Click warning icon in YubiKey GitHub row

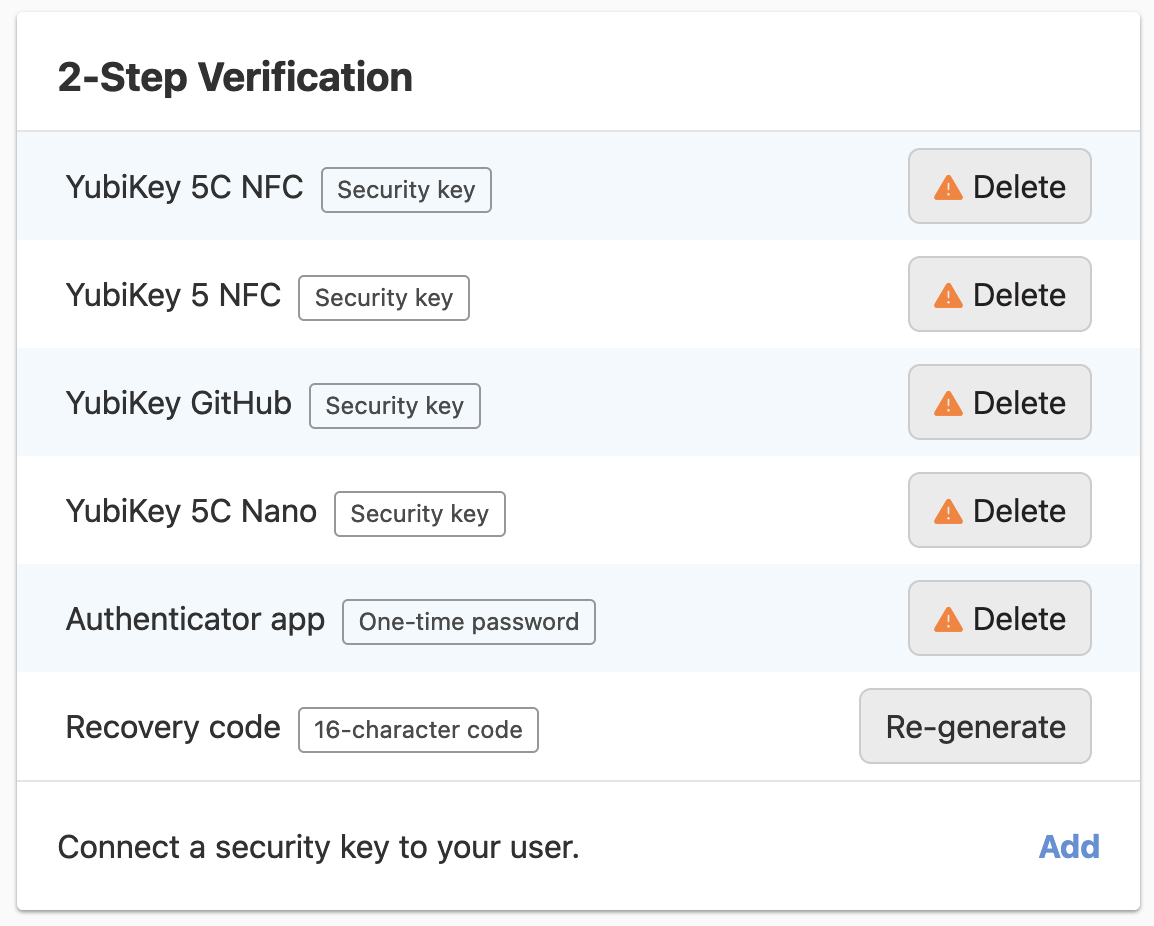tap(947, 403)
